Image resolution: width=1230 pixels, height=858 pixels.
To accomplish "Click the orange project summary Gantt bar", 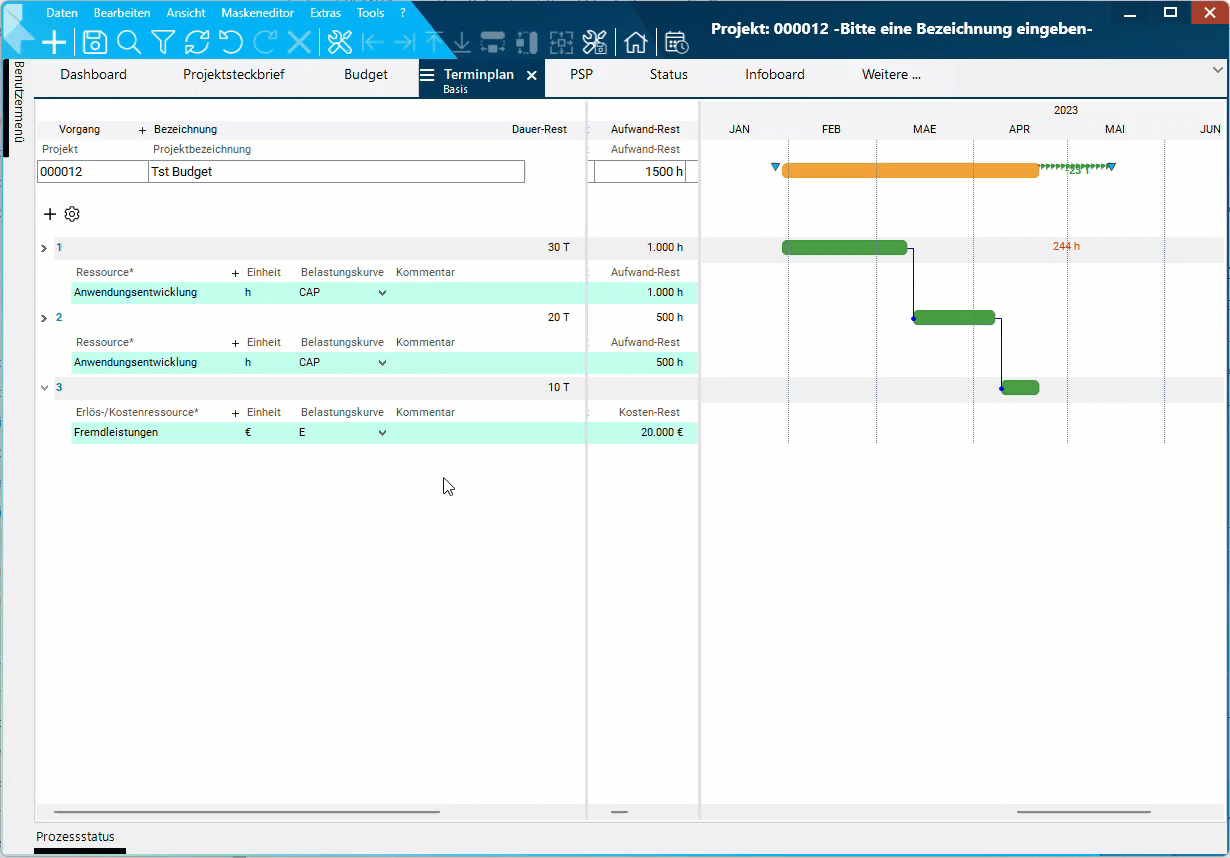I will (910, 170).
